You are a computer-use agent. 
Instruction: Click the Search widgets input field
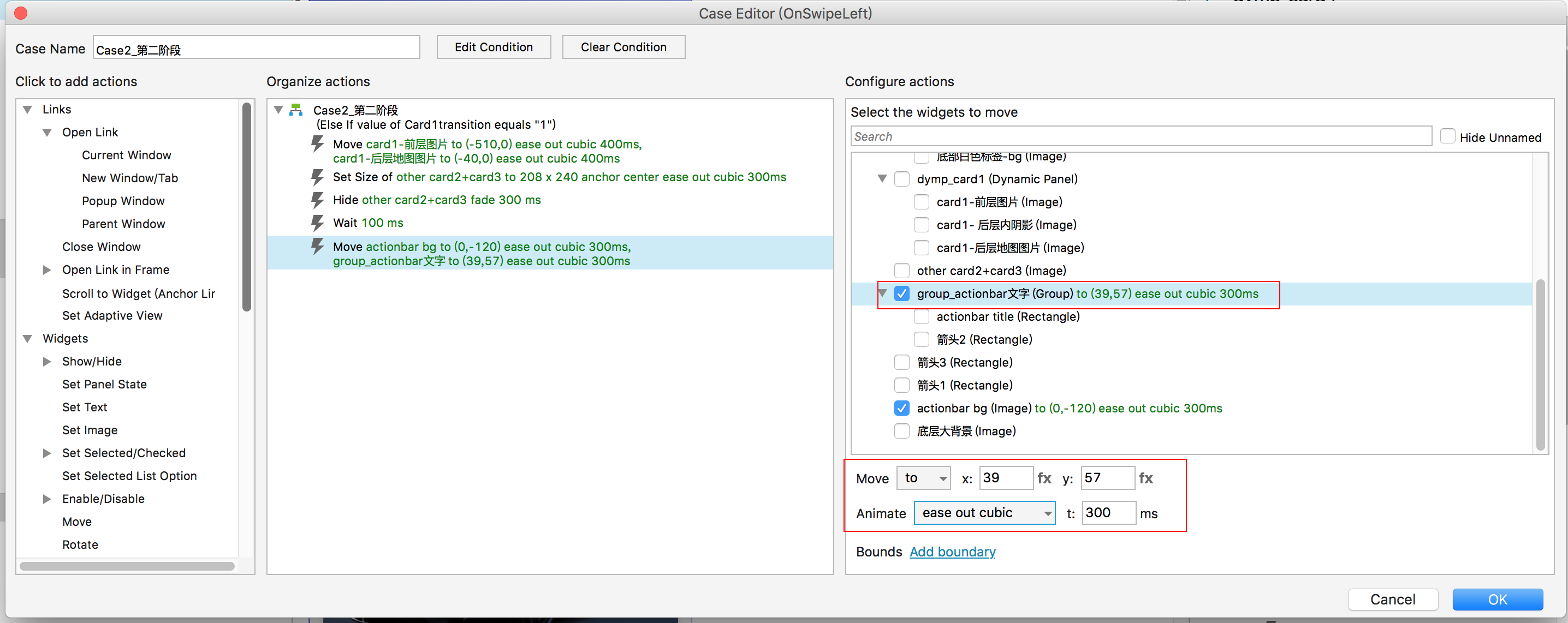coord(1139,137)
